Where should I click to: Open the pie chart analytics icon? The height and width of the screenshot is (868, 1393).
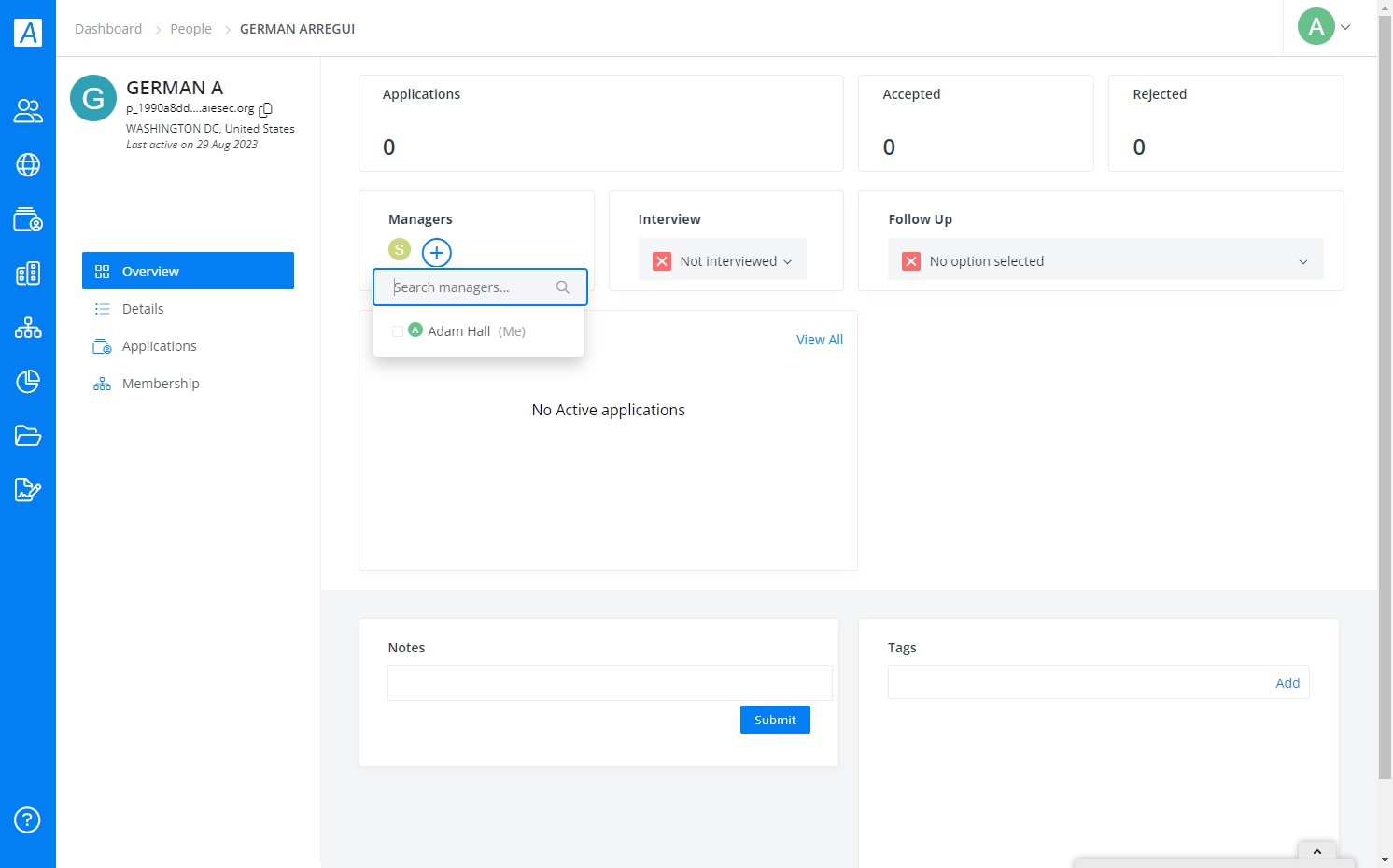coord(28,382)
